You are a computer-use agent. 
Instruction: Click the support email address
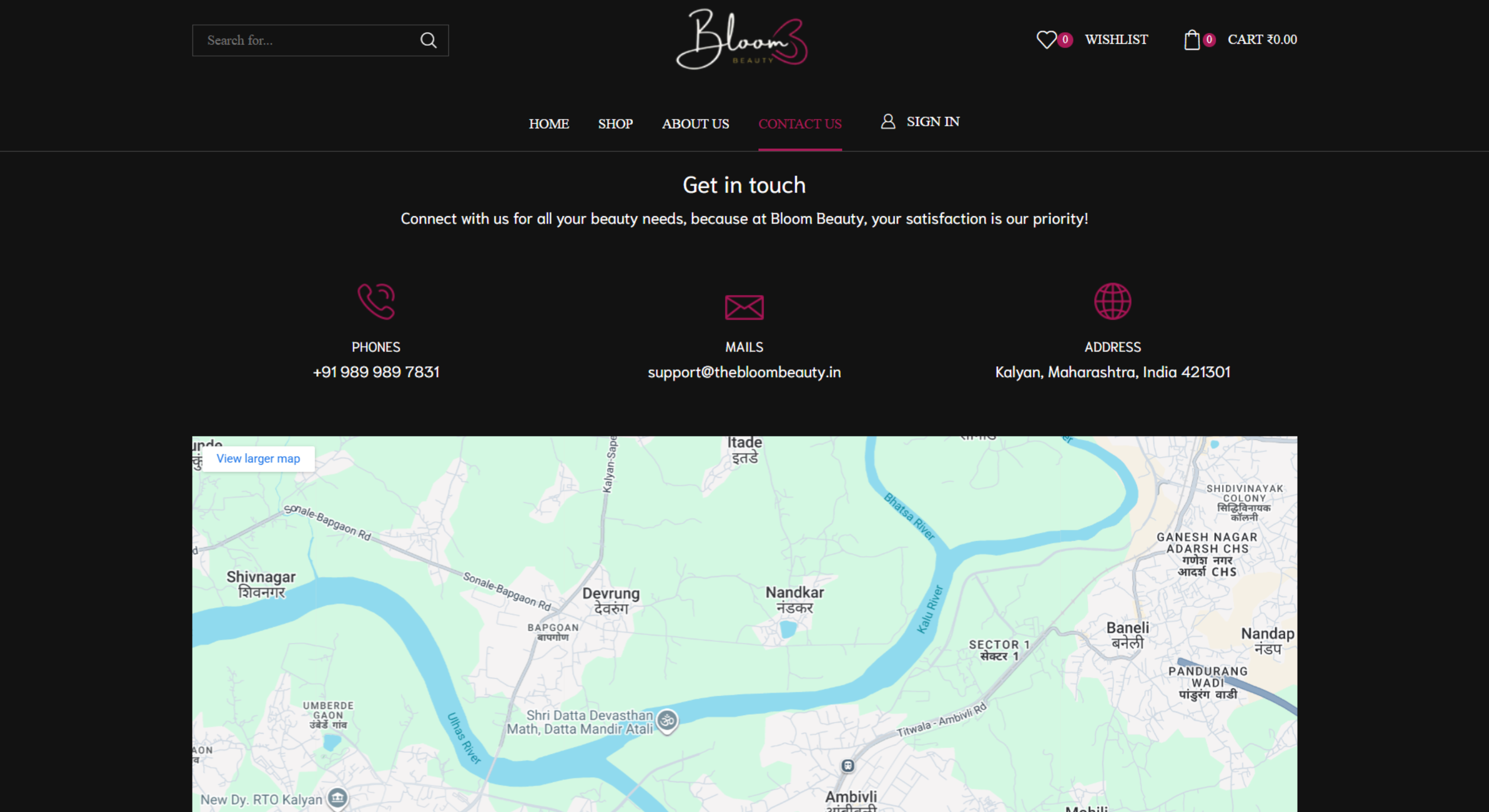(x=744, y=372)
